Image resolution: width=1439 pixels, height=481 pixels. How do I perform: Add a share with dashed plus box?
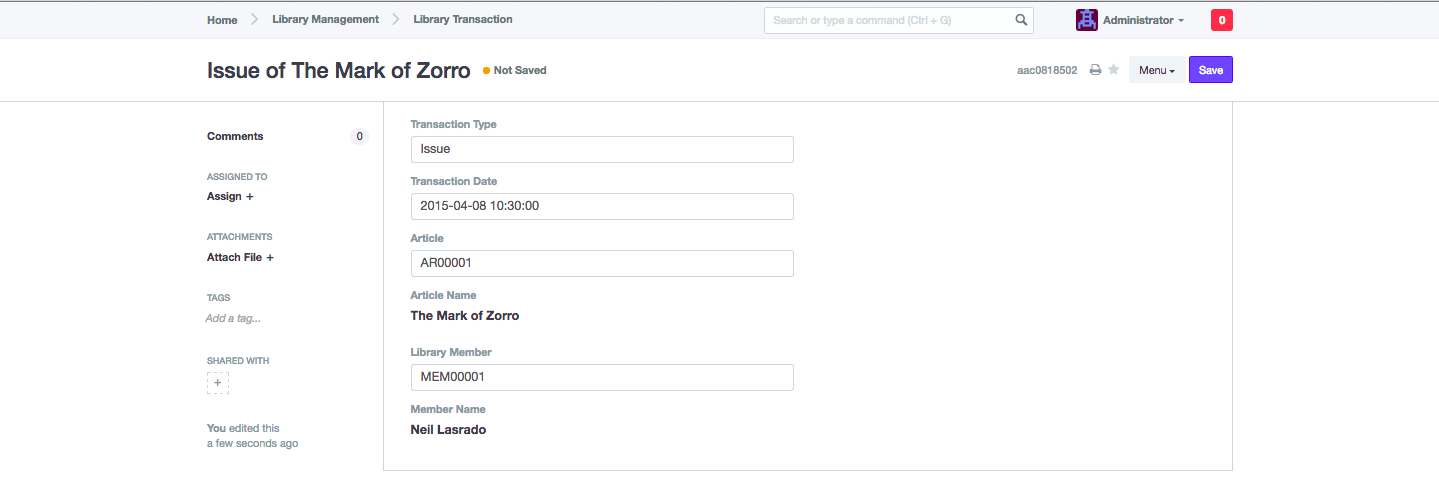pos(218,383)
